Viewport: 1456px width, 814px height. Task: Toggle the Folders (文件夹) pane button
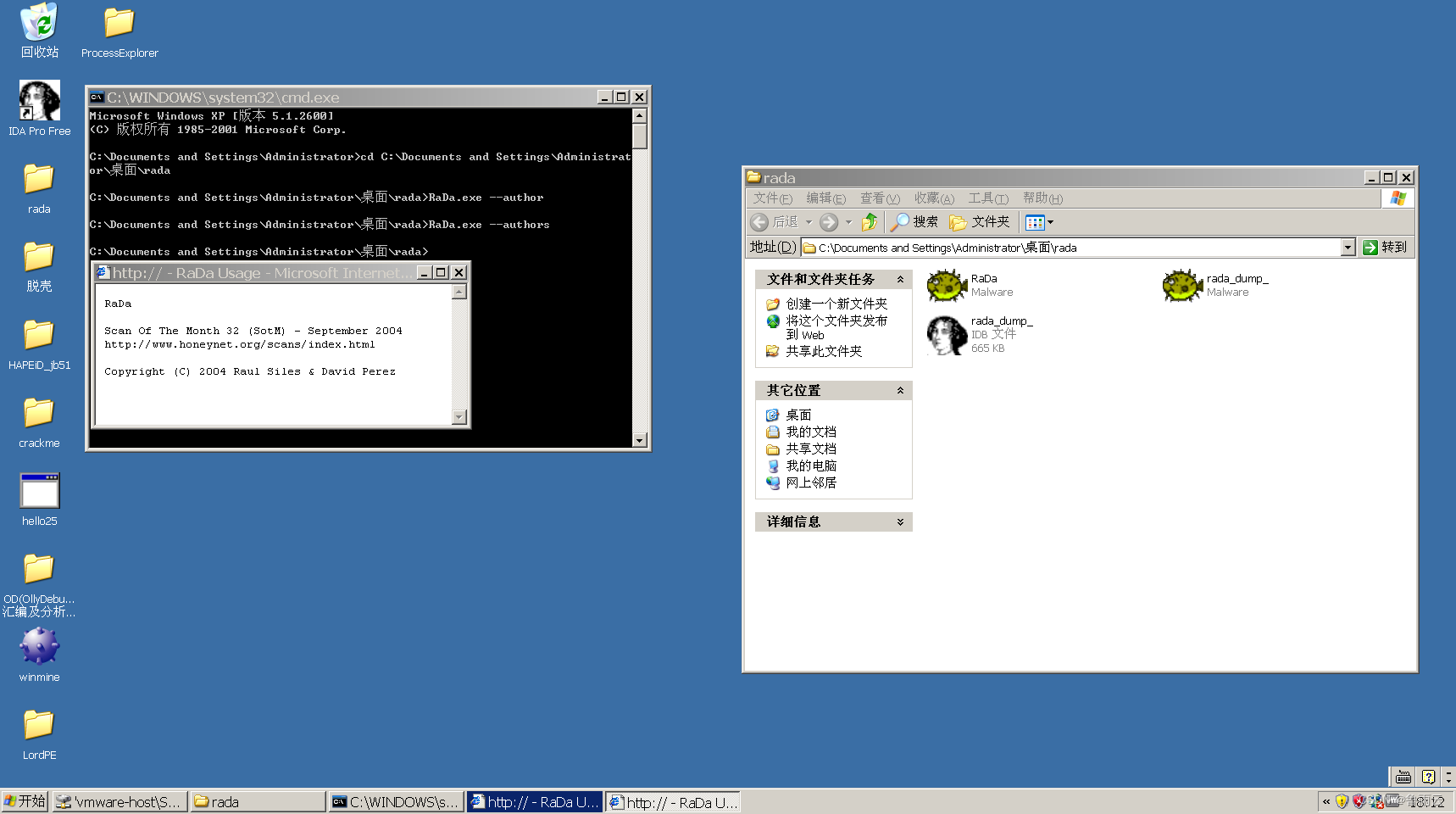click(980, 222)
